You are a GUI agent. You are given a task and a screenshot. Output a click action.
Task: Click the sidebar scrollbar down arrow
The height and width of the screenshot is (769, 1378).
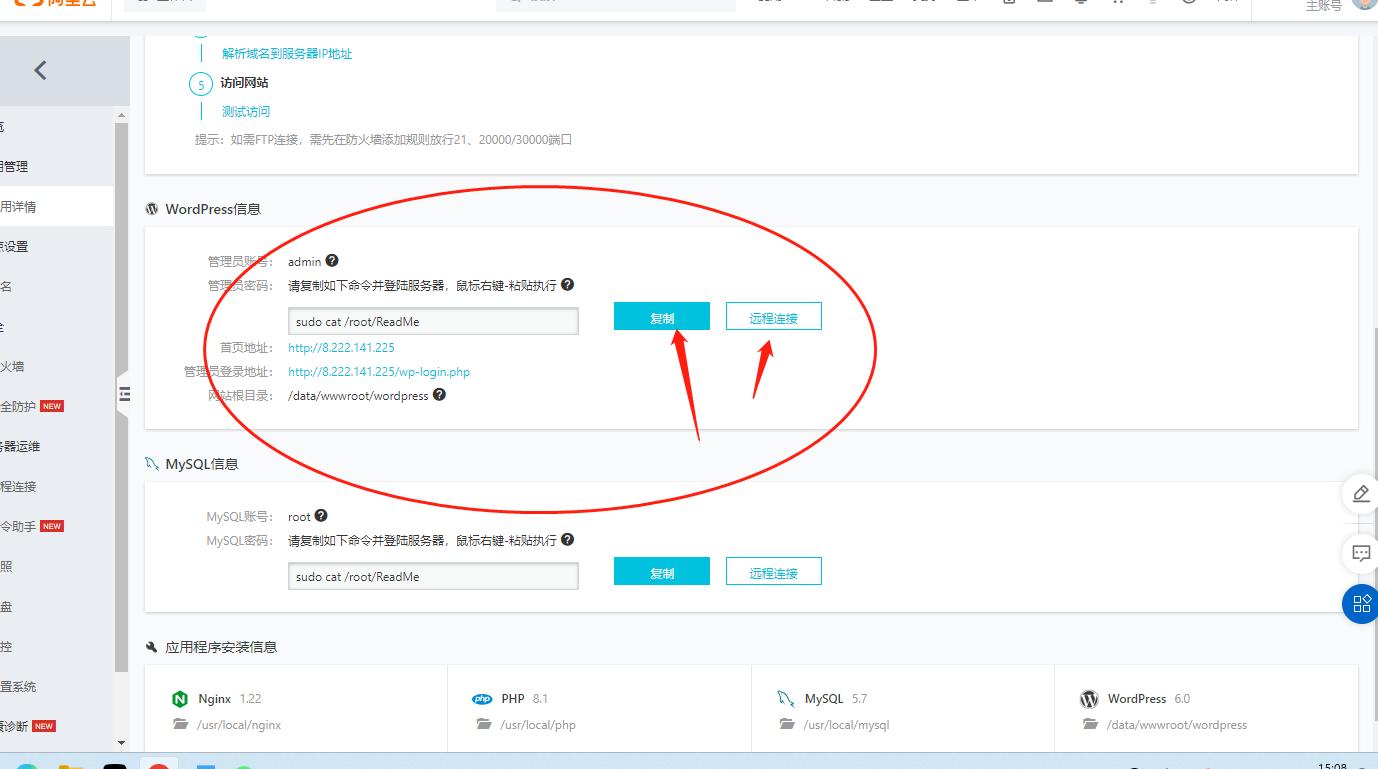[122, 743]
